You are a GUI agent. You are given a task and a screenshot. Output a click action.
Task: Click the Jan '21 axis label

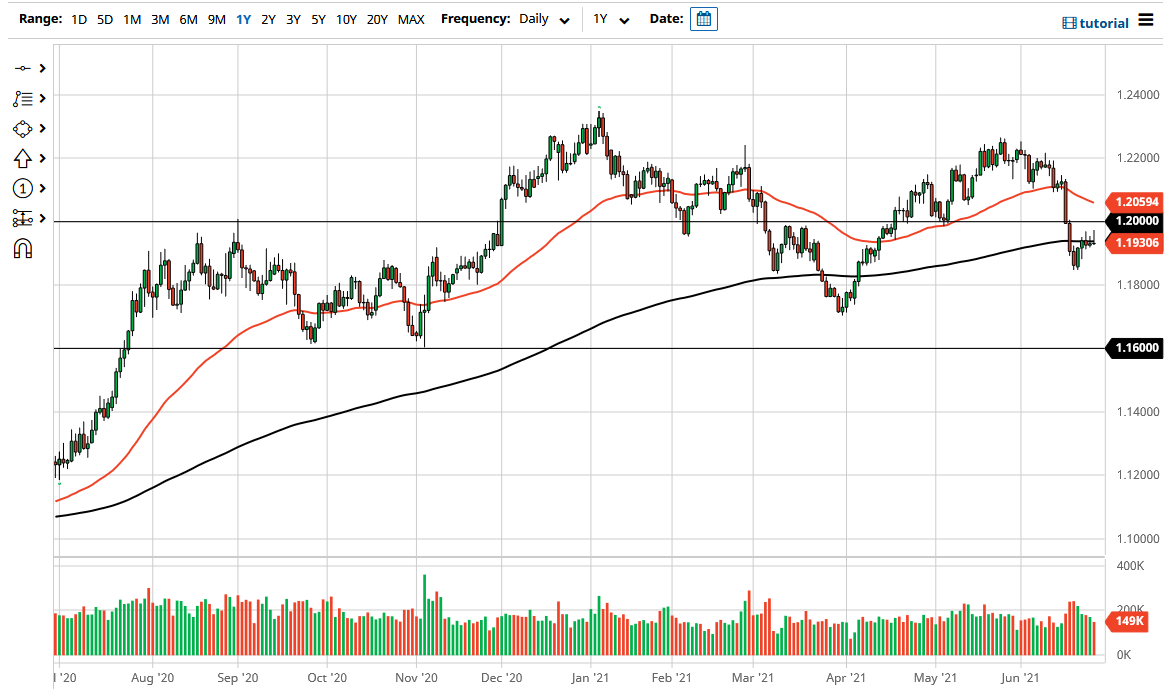(590, 678)
